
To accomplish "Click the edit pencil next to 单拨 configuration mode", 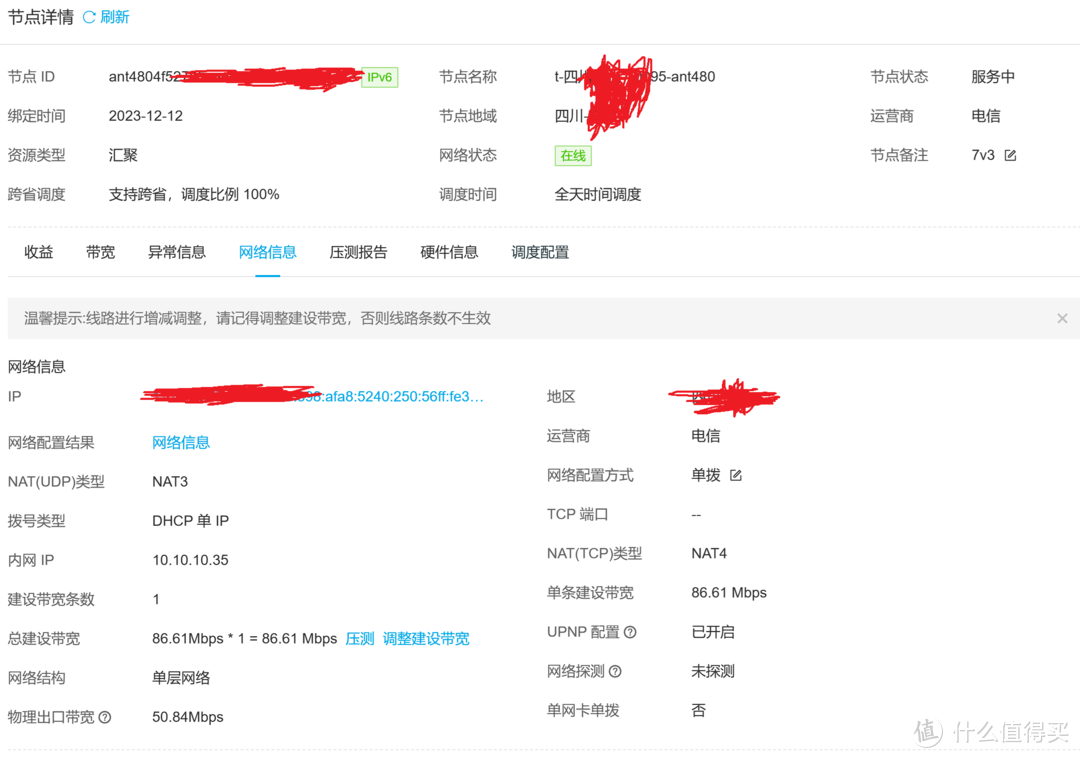I will (x=737, y=475).
